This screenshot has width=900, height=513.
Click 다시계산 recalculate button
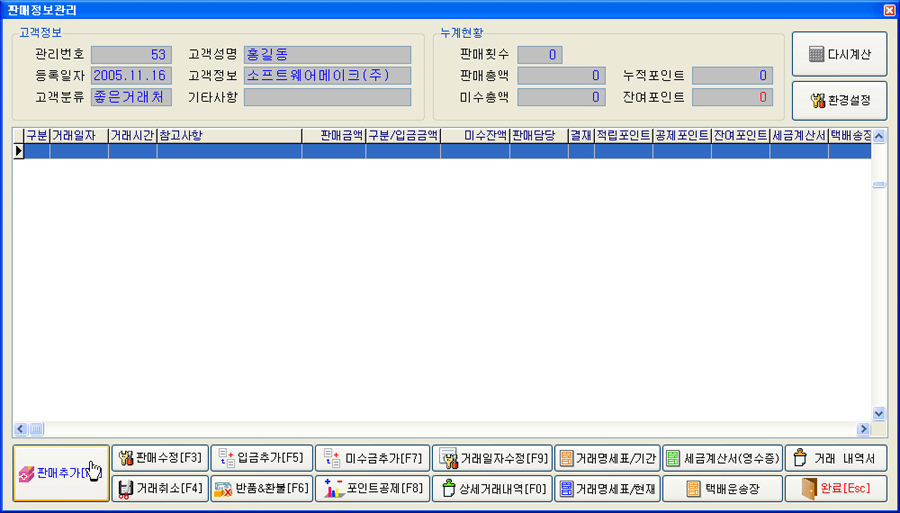[840, 54]
